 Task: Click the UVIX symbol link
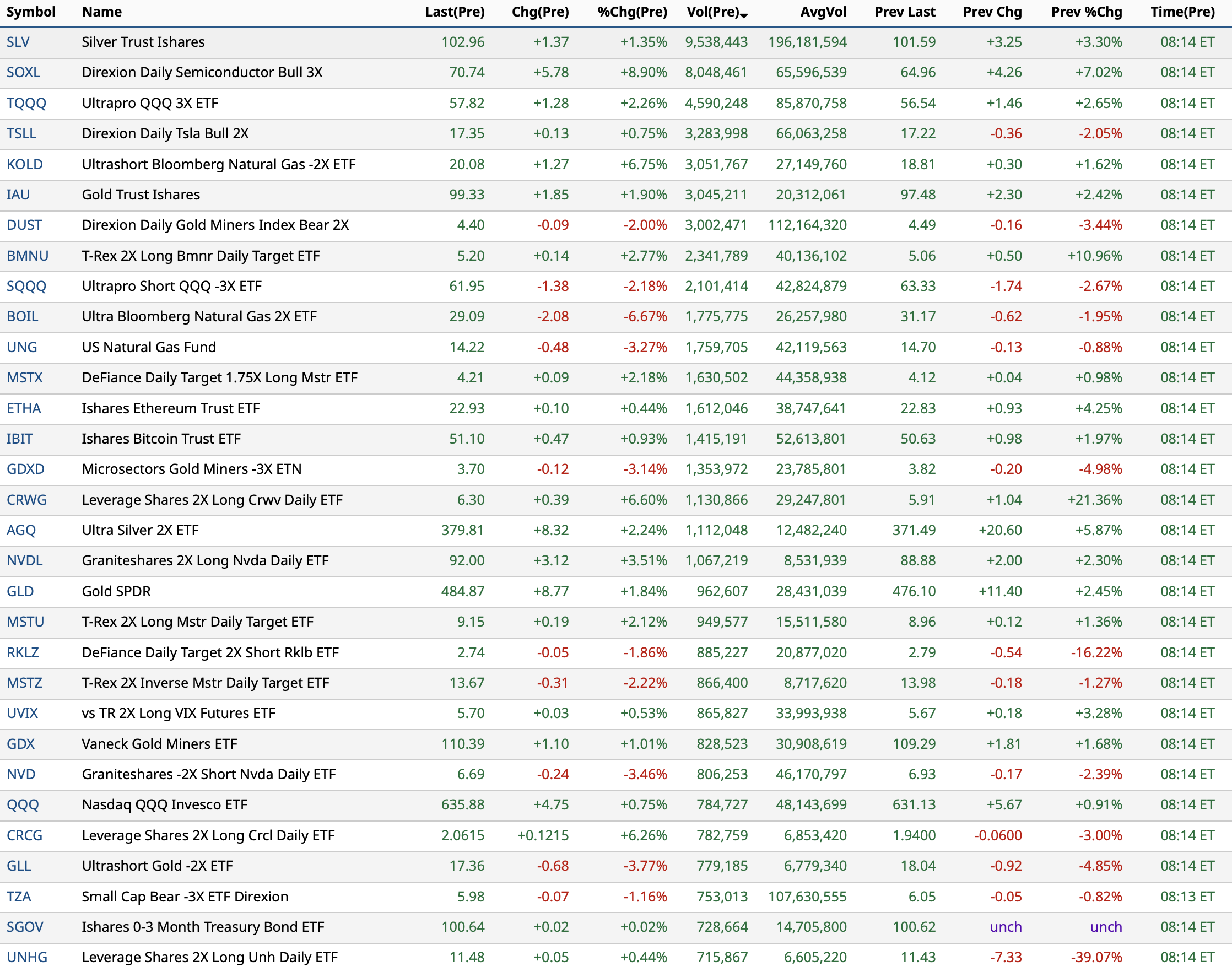(22, 713)
